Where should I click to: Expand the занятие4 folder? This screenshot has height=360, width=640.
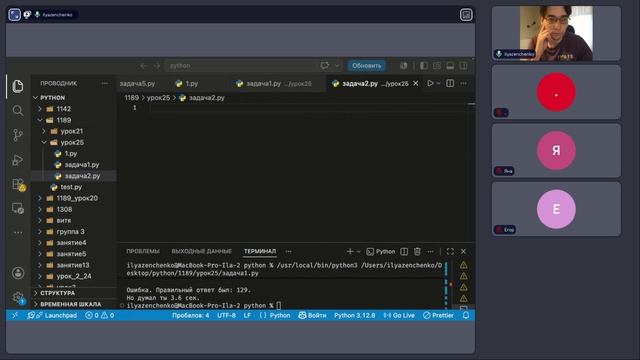(x=71, y=242)
